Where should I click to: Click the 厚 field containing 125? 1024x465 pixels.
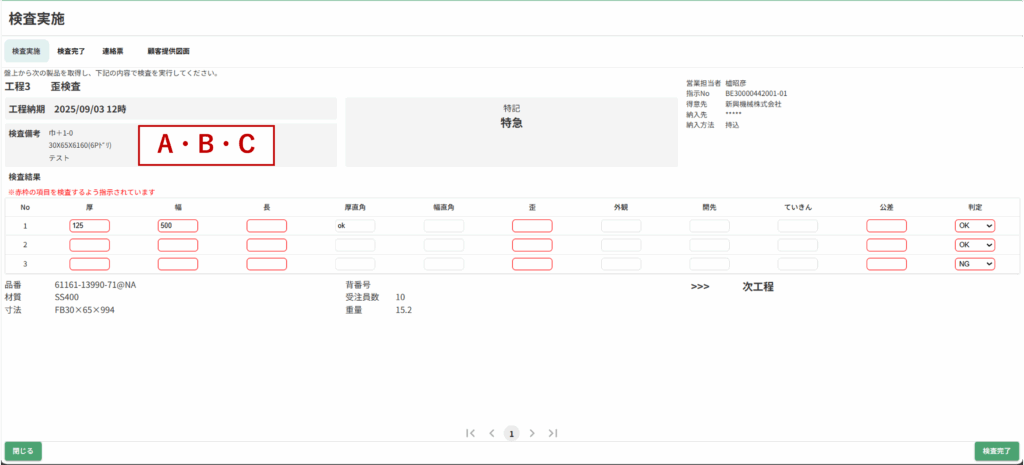(x=89, y=226)
